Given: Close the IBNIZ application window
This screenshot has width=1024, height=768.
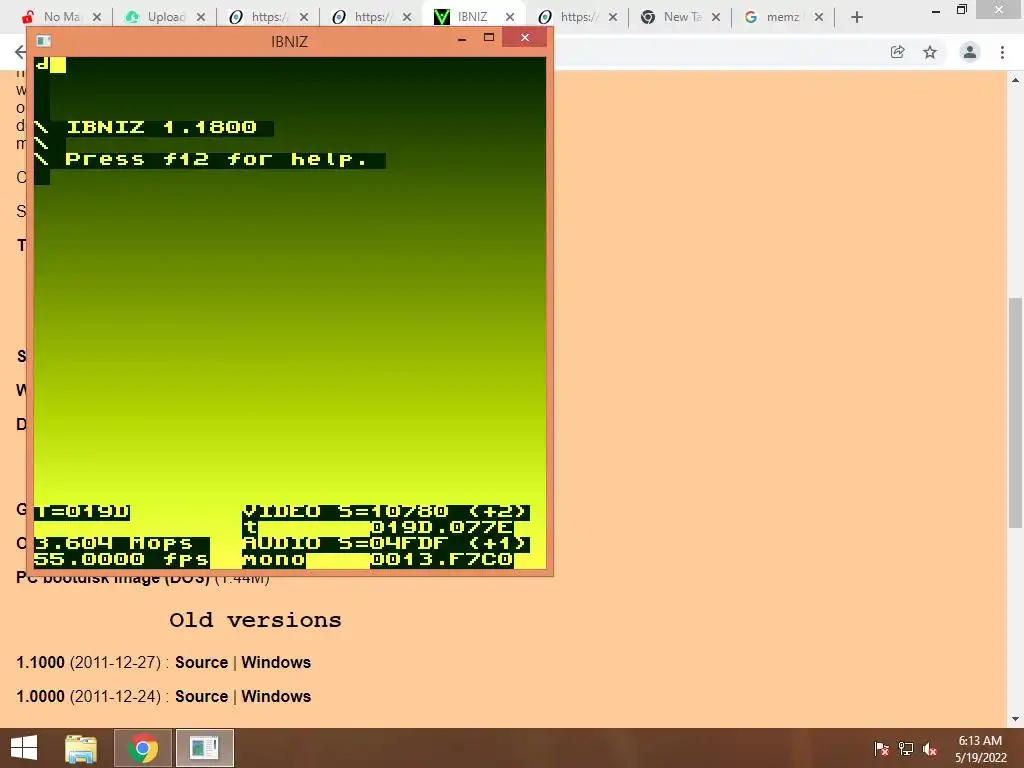Looking at the screenshot, I should click(524, 38).
